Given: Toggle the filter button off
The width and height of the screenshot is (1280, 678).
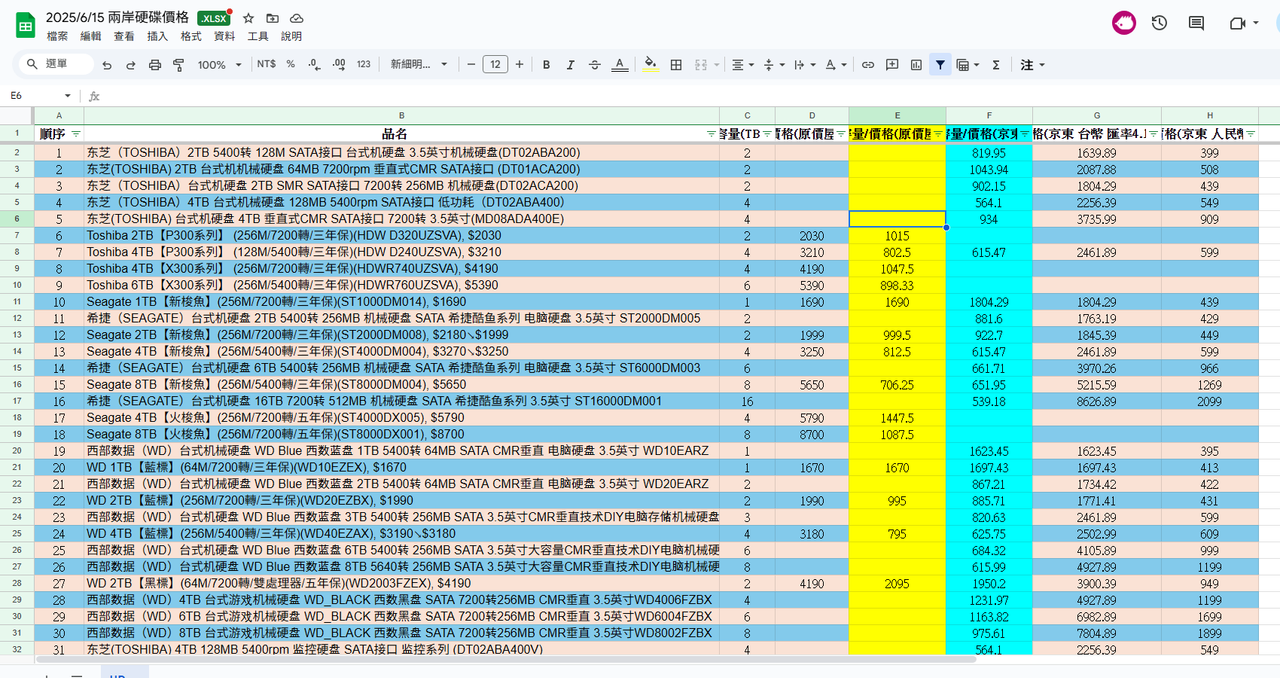Looking at the screenshot, I should 940,64.
